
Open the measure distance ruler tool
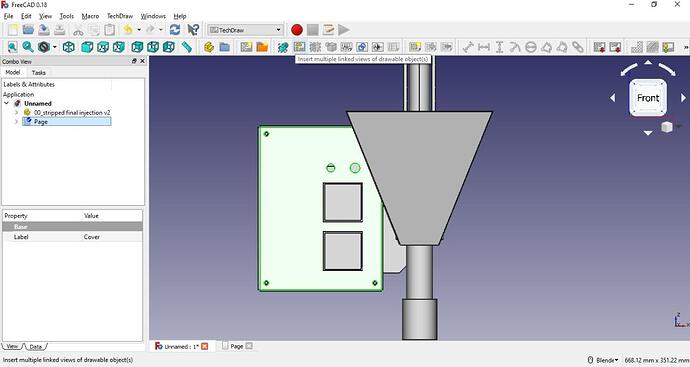pyautogui.click(x=187, y=47)
